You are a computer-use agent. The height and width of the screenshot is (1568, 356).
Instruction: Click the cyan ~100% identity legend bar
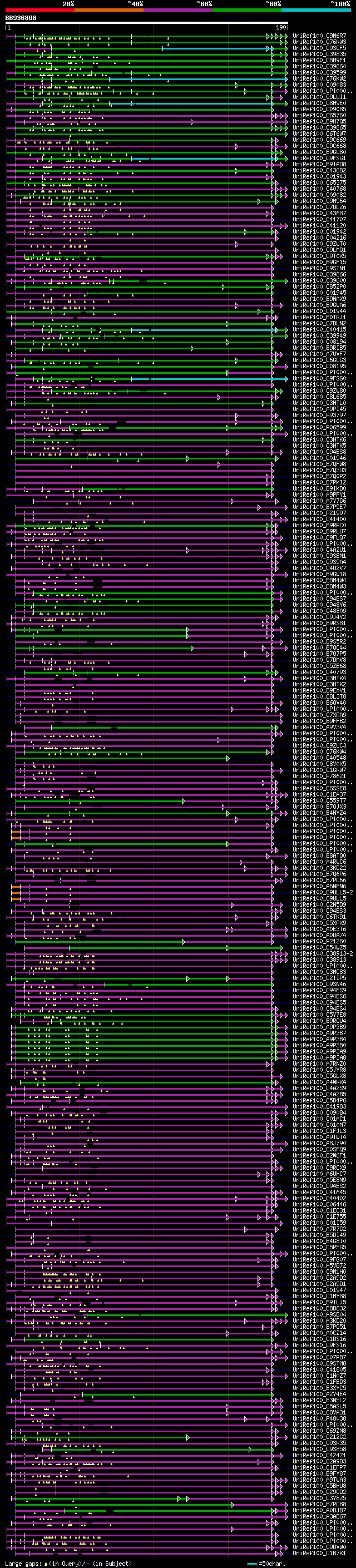(316, 10)
